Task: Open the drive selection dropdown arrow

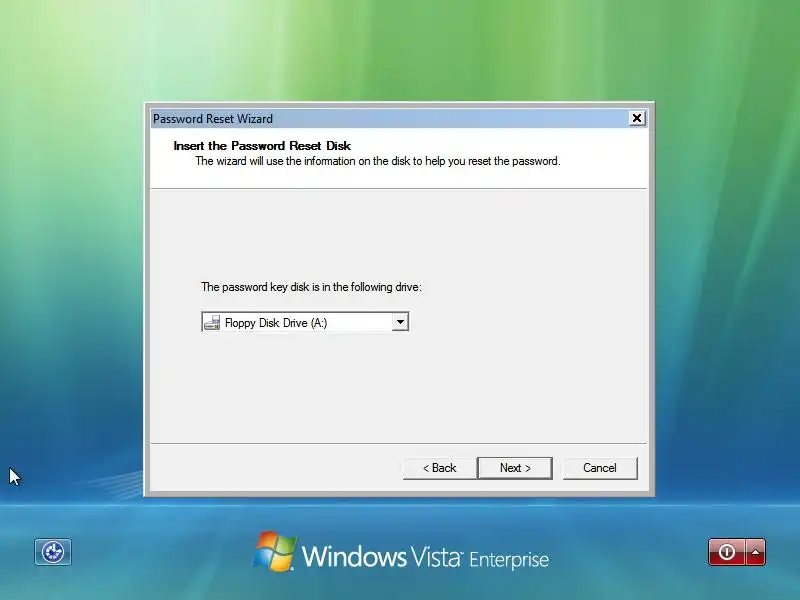Action: (x=401, y=322)
